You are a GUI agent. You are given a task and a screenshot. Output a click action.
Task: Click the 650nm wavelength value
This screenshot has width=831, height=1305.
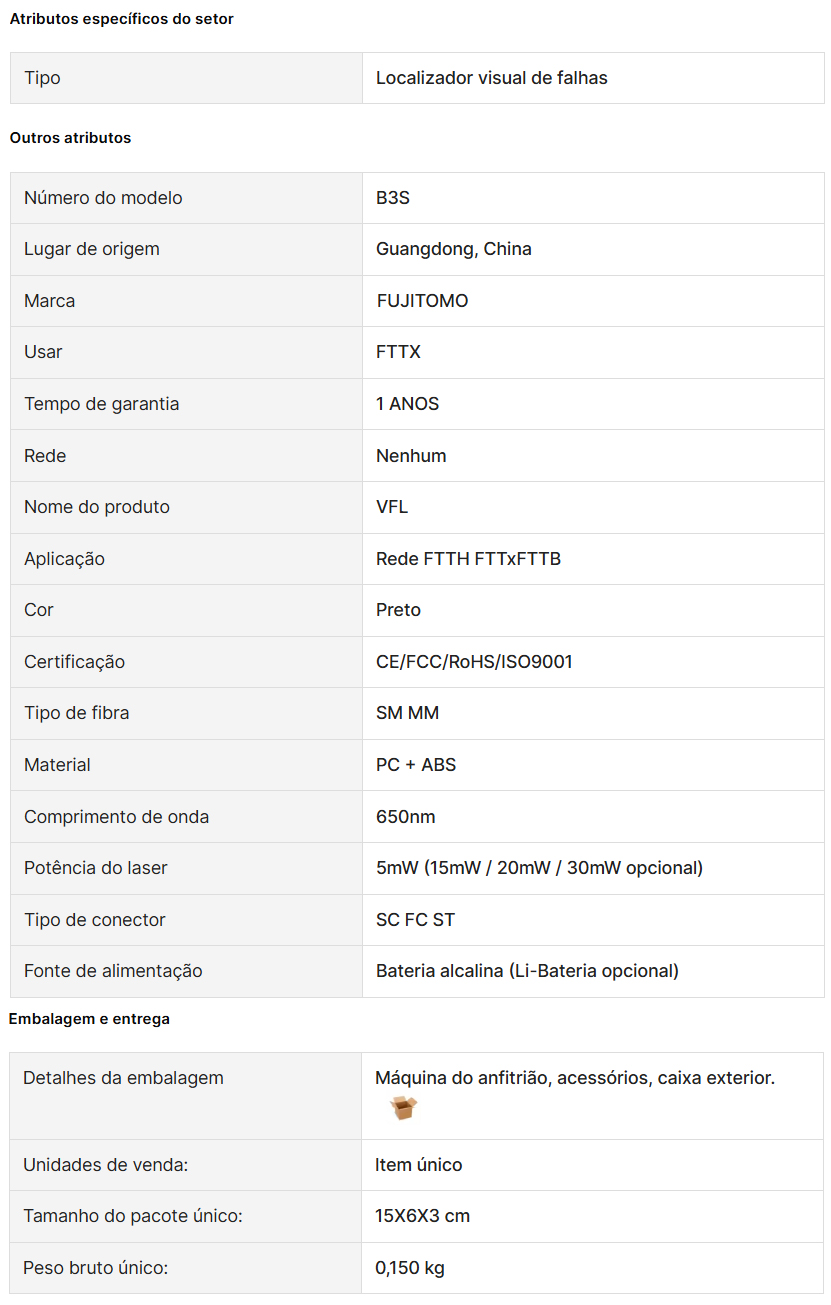pyautogui.click(x=406, y=817)
